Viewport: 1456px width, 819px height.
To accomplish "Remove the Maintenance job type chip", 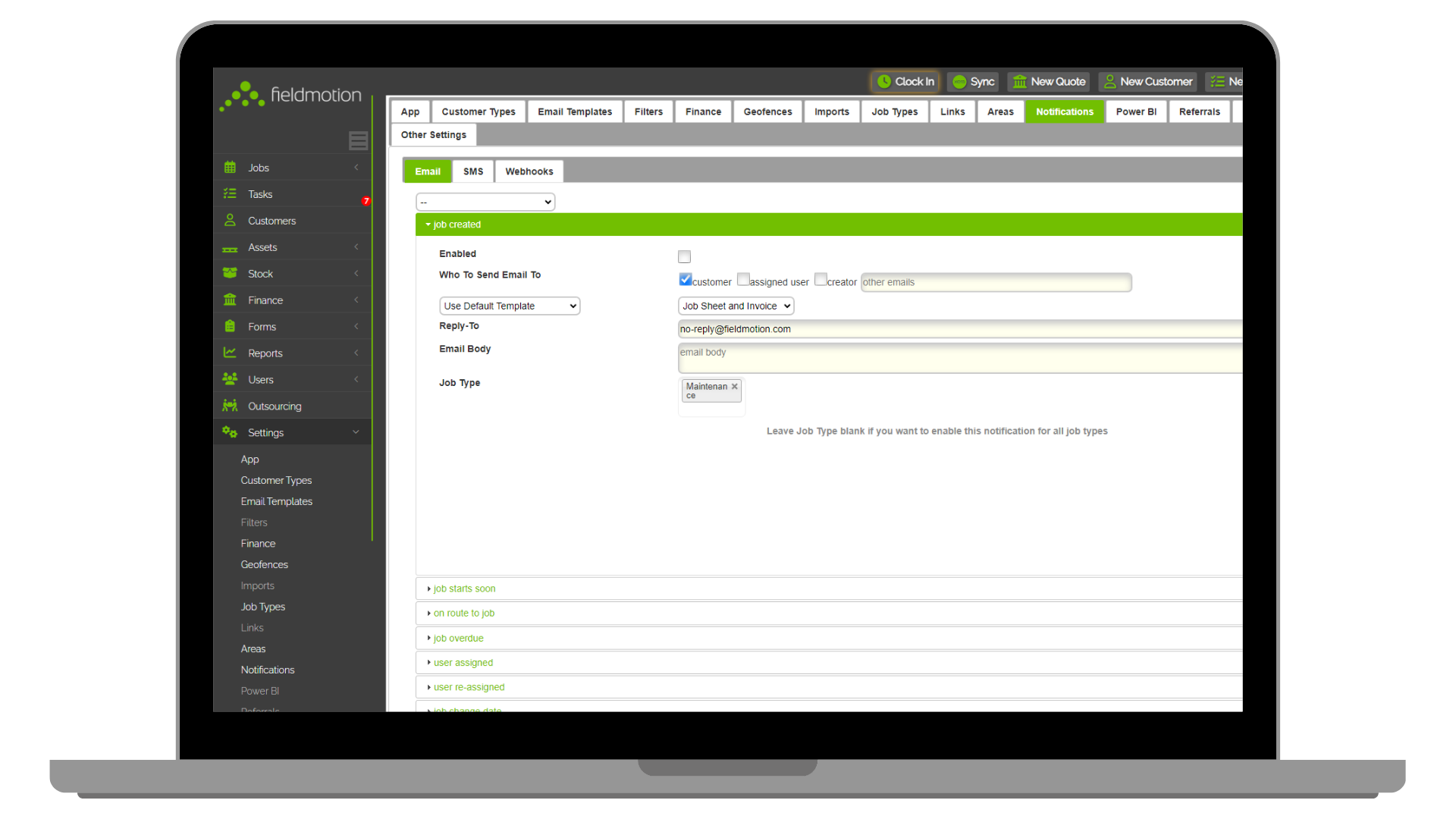I will tap(734, 384).
